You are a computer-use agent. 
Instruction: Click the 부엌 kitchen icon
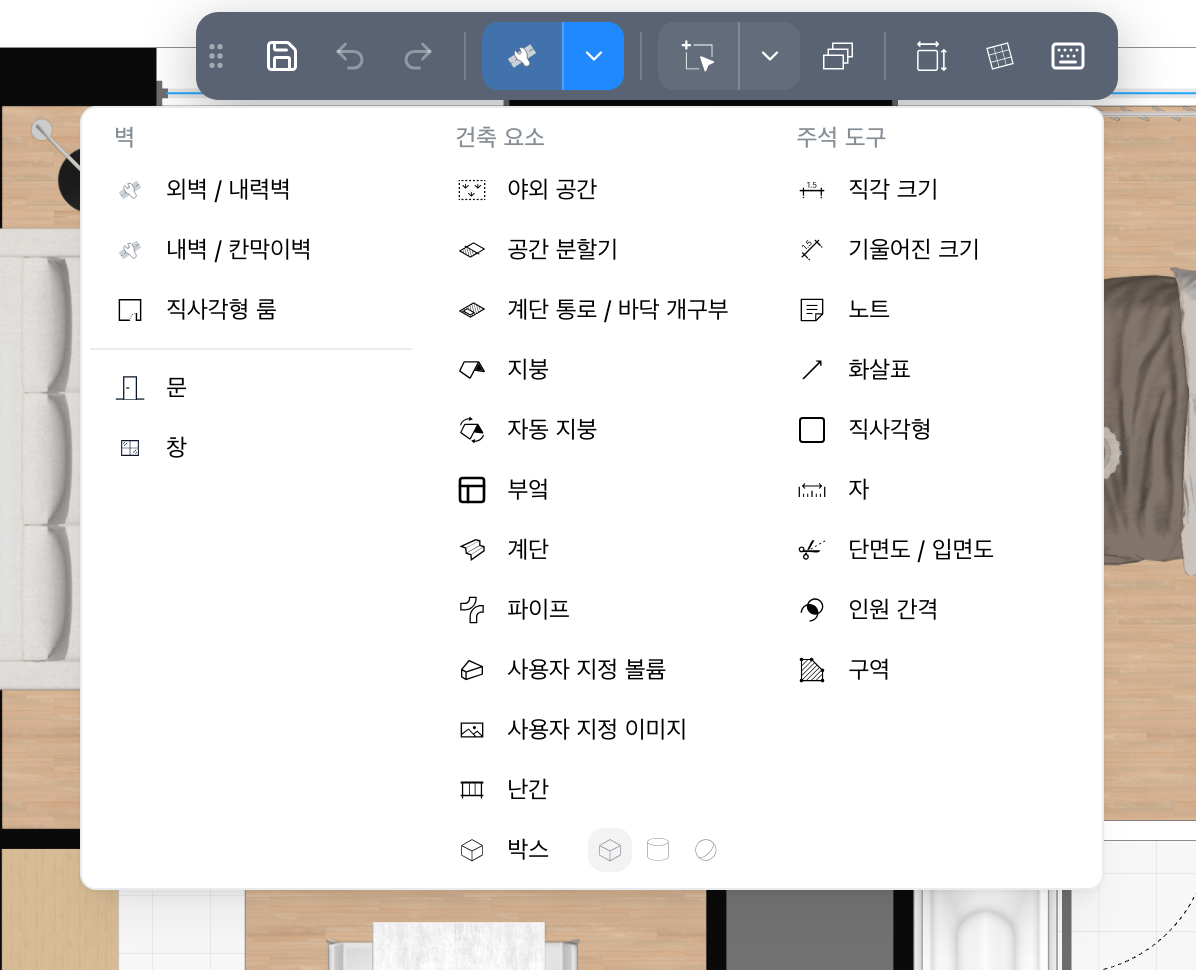[x=471, y=490]
